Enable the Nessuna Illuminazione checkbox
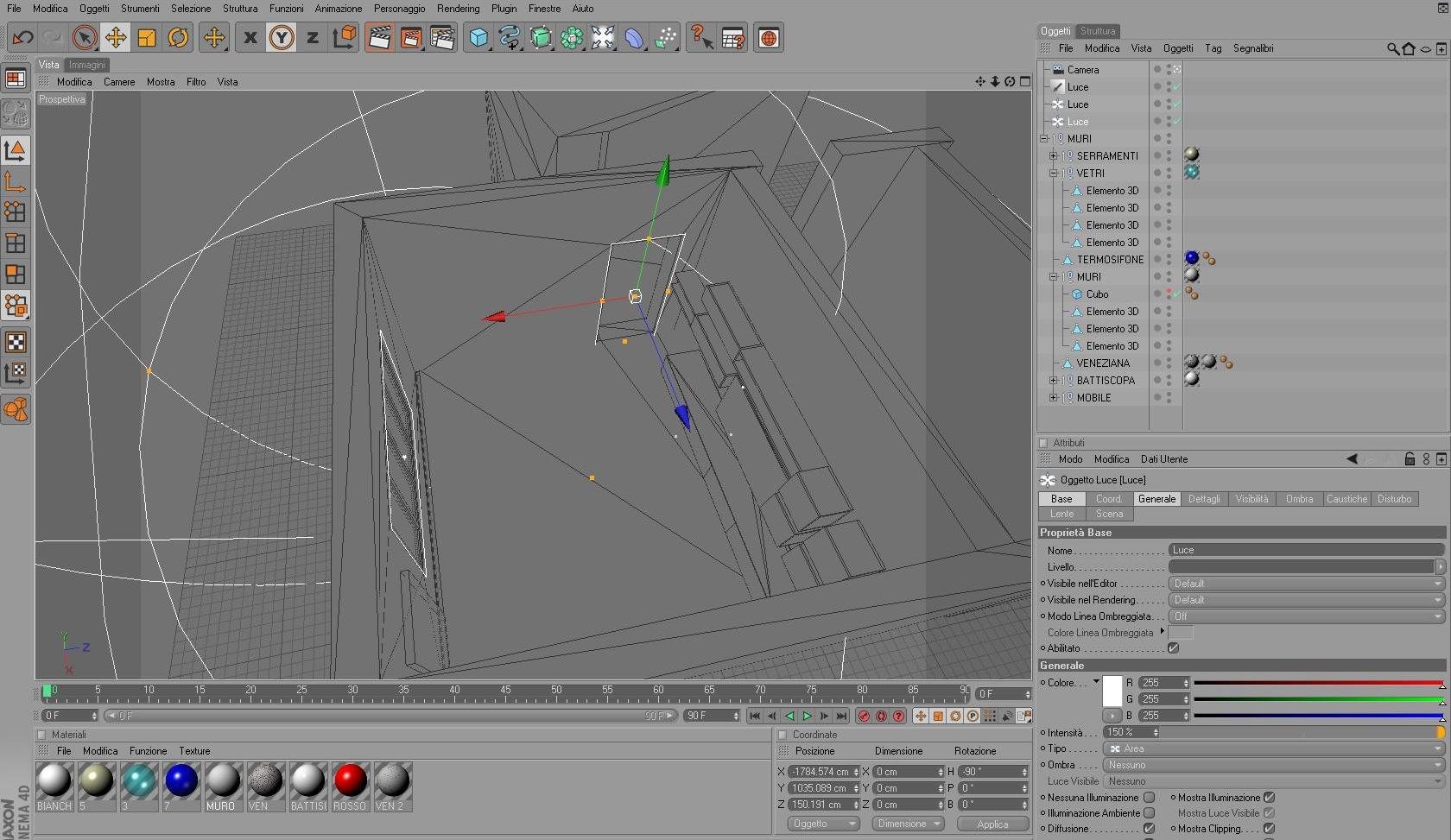The height and width of the screenshot is (840, 1451). pyautogui.click(x=1149, y=798)
